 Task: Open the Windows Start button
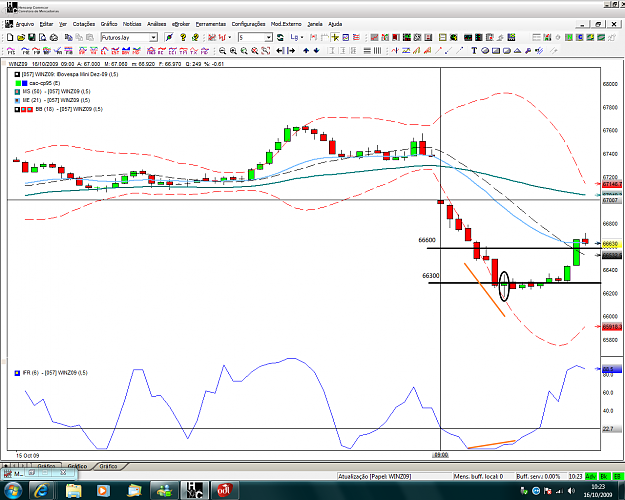point(12,490)
